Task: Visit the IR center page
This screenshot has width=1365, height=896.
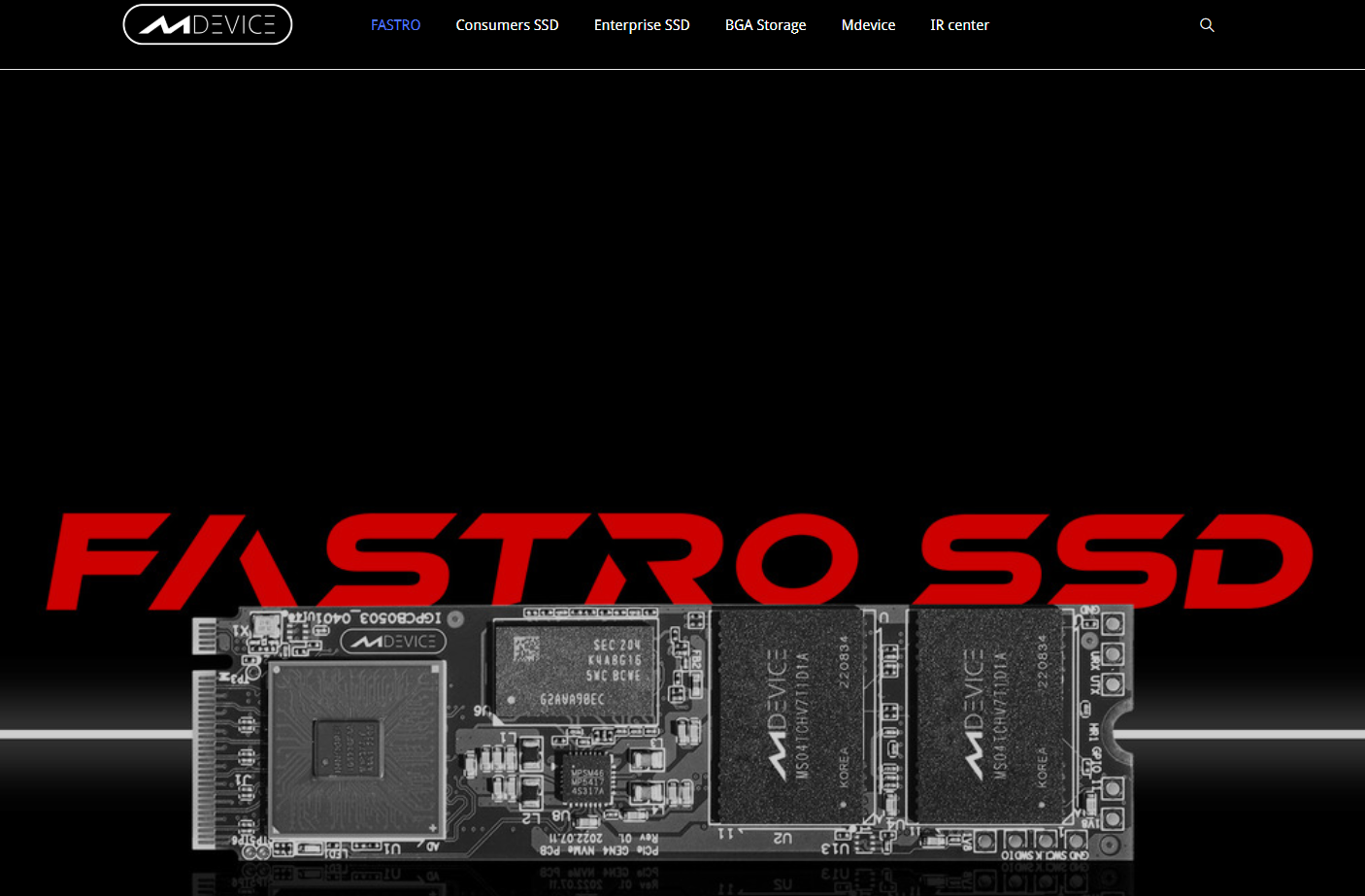Action: click(x=960, y=25)
